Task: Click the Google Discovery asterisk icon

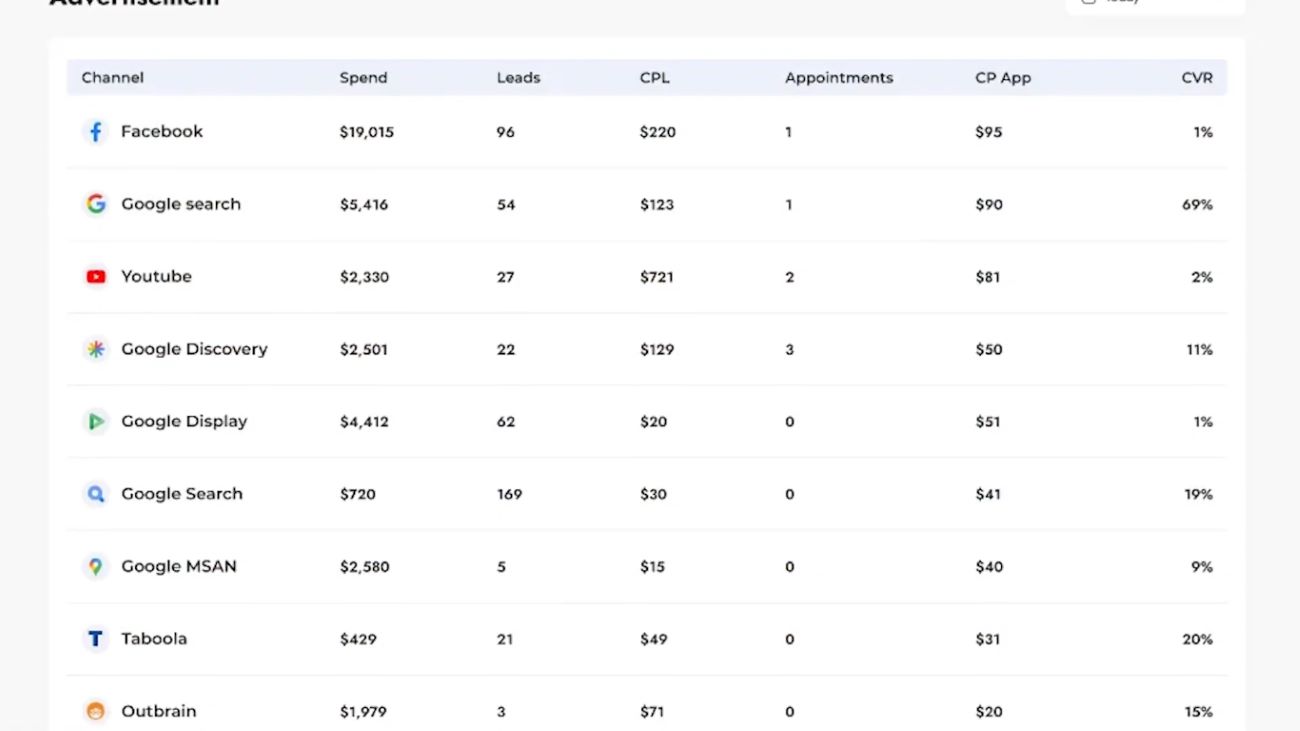Action: [x=95, y=349]
